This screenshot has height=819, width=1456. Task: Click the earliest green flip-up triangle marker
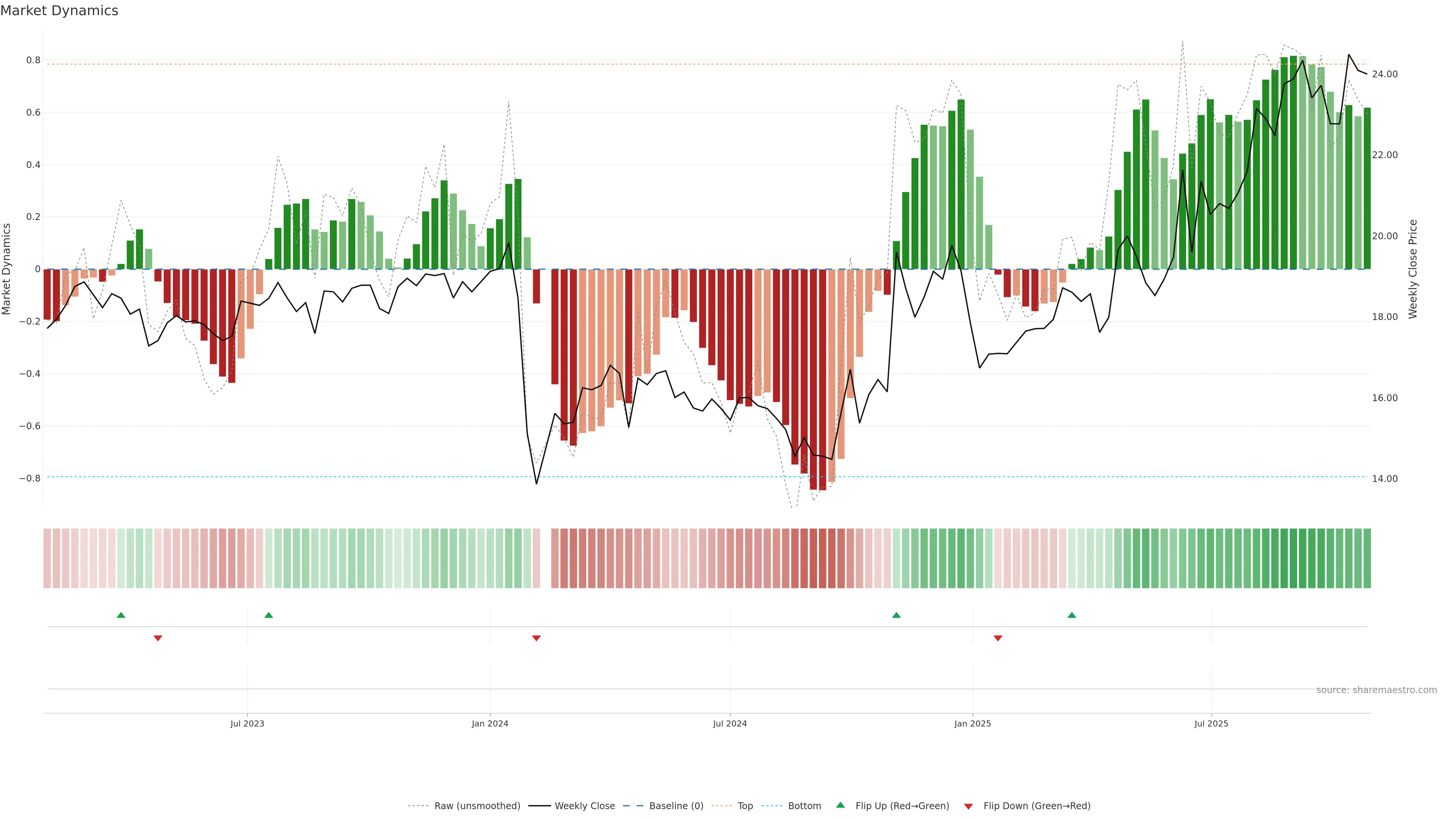tap(121, 615)
